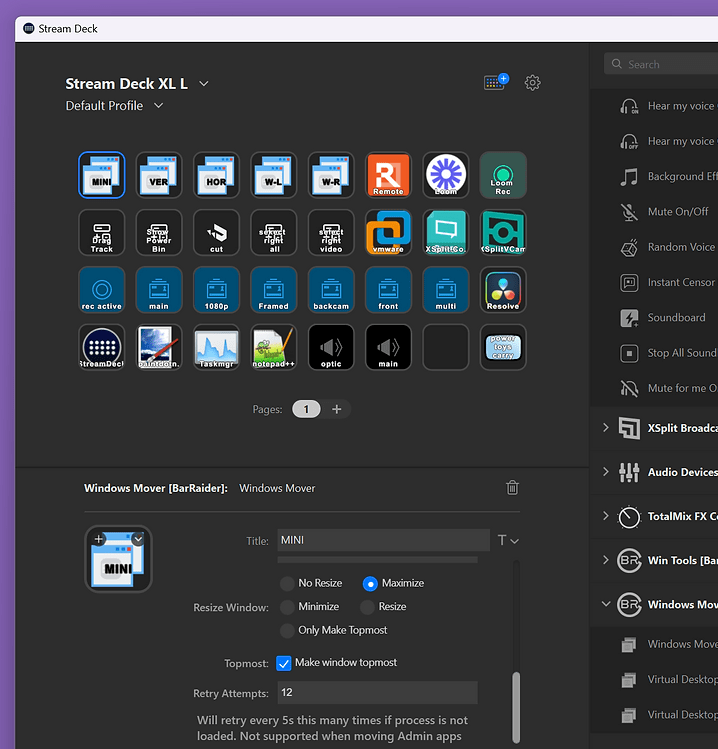Select the VER window mover key
718x749 pixels.
(159, 175)
